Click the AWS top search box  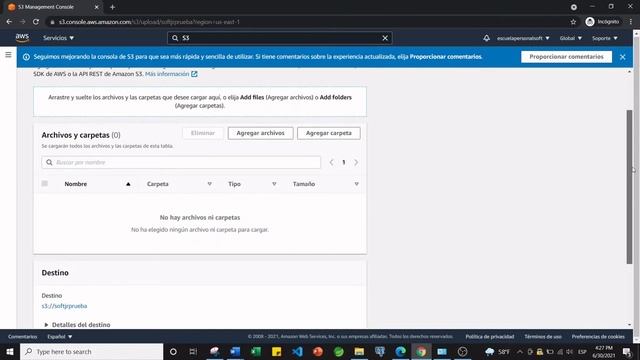pyautogui.click(x=280, y=38)
